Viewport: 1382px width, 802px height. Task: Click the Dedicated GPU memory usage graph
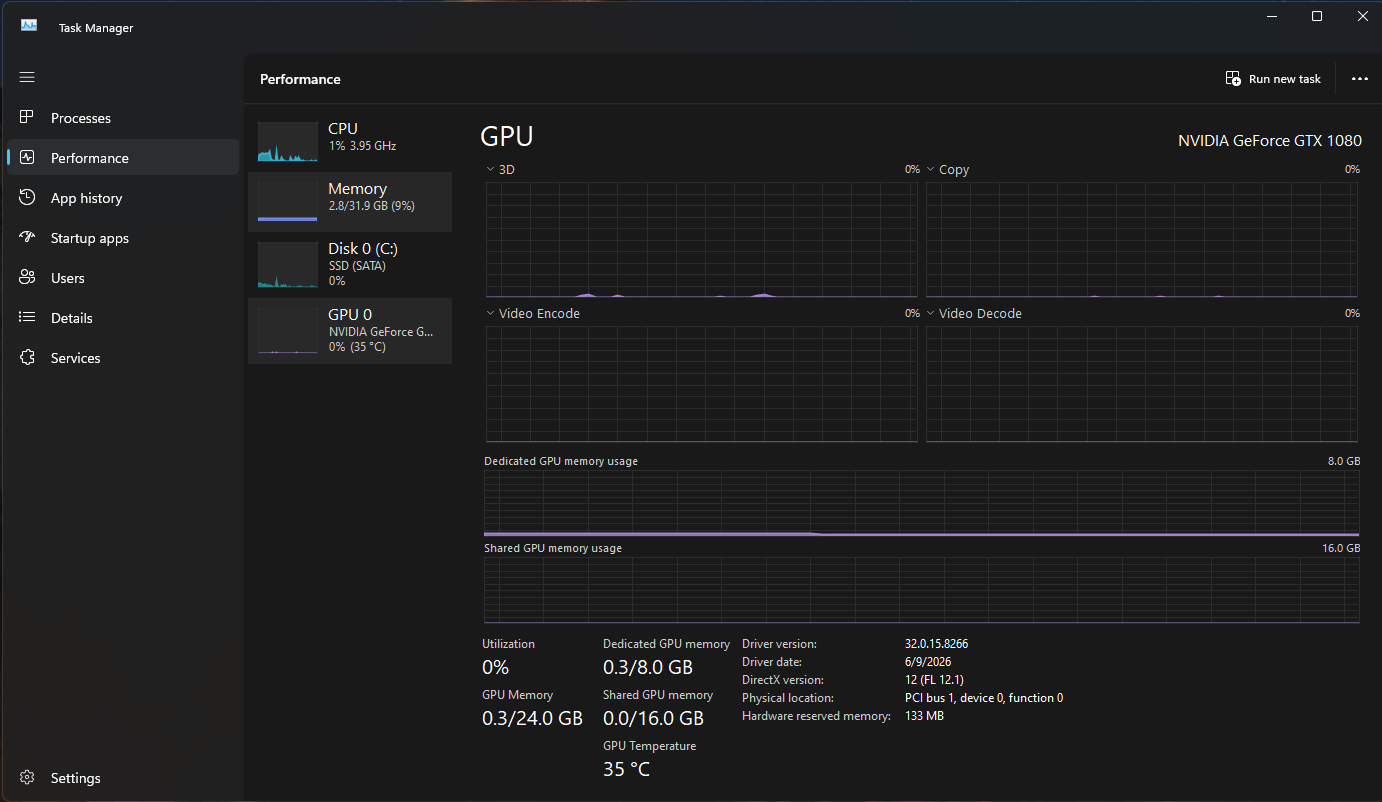click(921, 504)
